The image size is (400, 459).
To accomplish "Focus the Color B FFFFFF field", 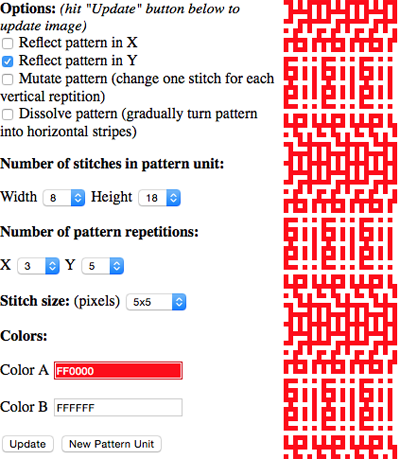I will coord(118,407).
